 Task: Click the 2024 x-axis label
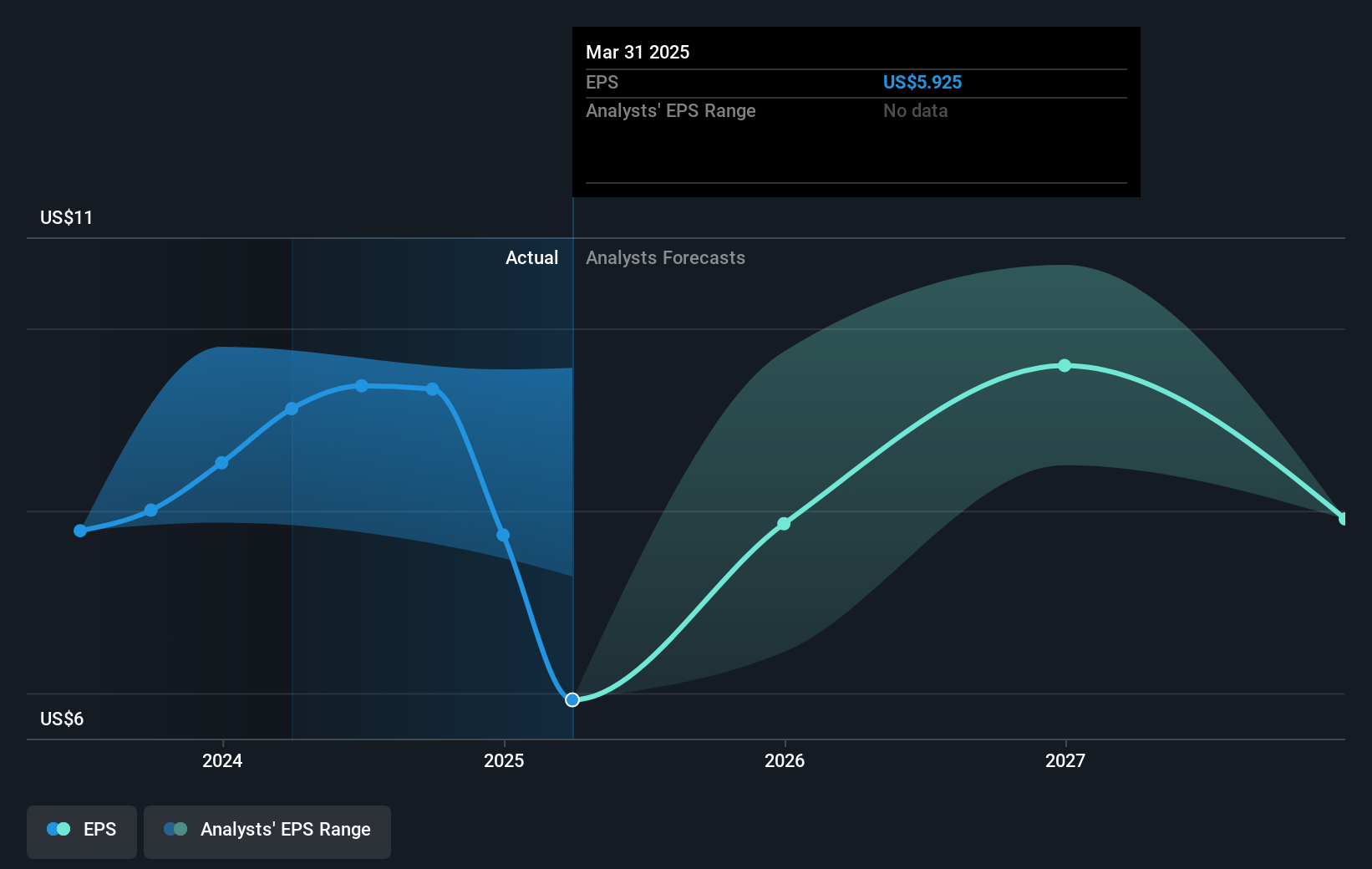click(222, 760)
